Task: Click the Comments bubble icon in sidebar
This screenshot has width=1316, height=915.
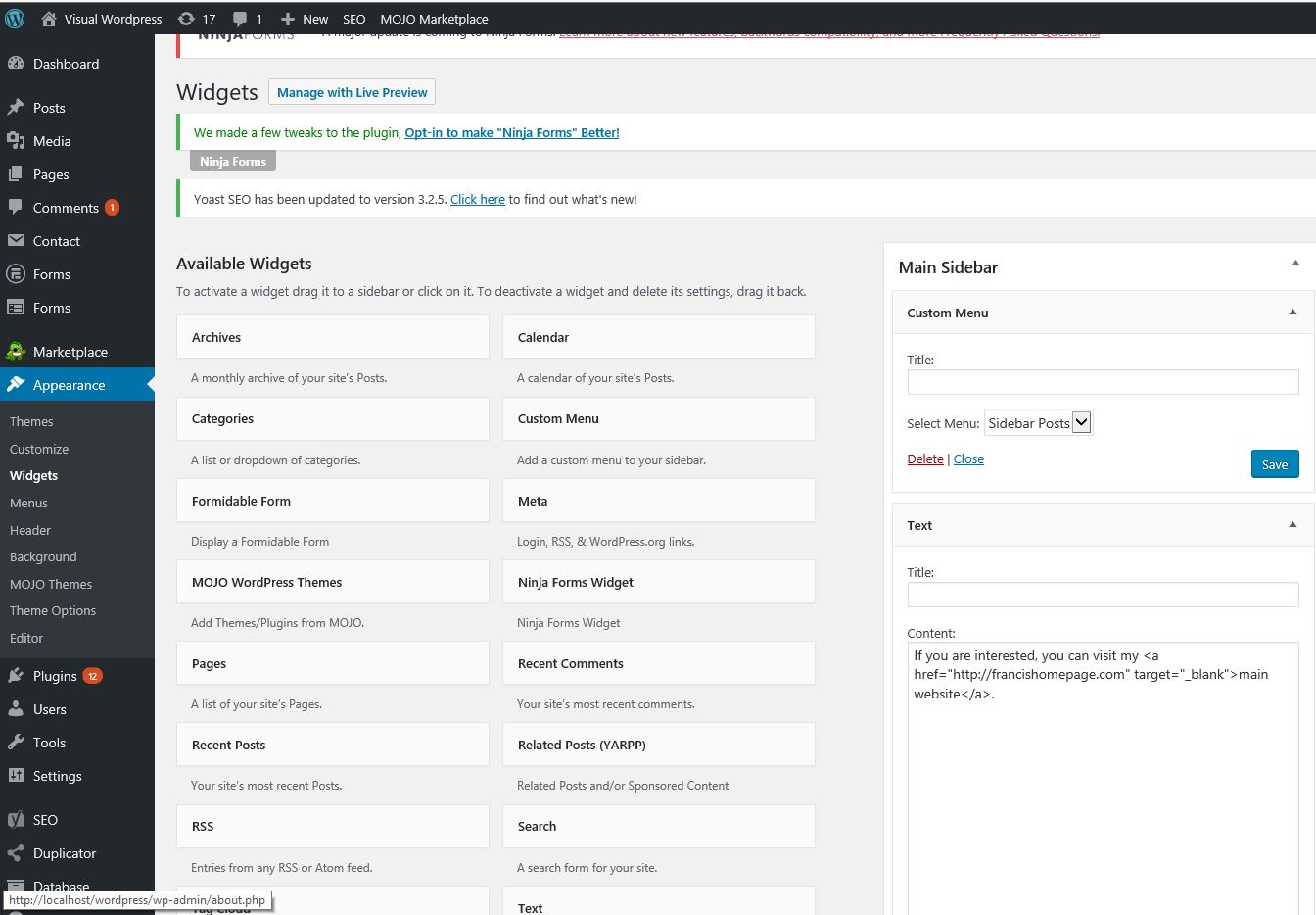Action: pyautogui.click(x=16, y=208)
